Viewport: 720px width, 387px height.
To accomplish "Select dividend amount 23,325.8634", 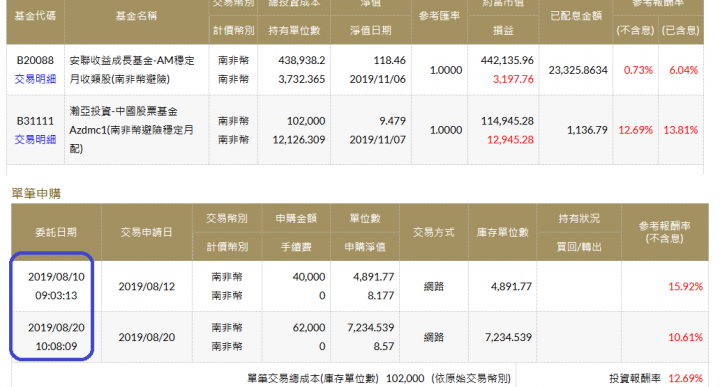I will pyautogui.click(x=578, y=70).
